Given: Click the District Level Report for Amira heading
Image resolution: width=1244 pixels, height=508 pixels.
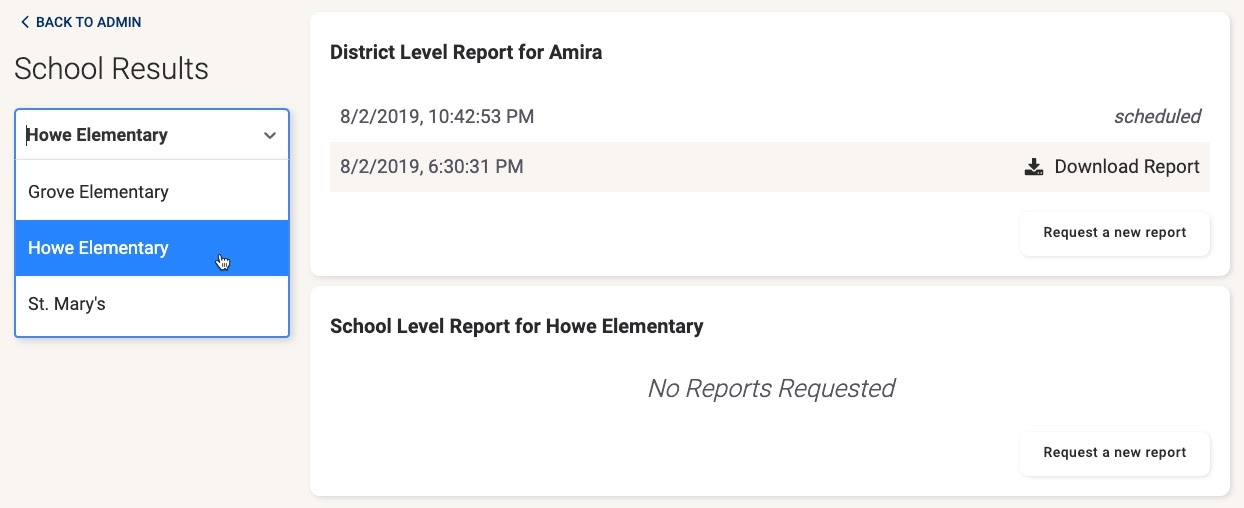Looking at the screenshot, I should (x=466, y=52).
